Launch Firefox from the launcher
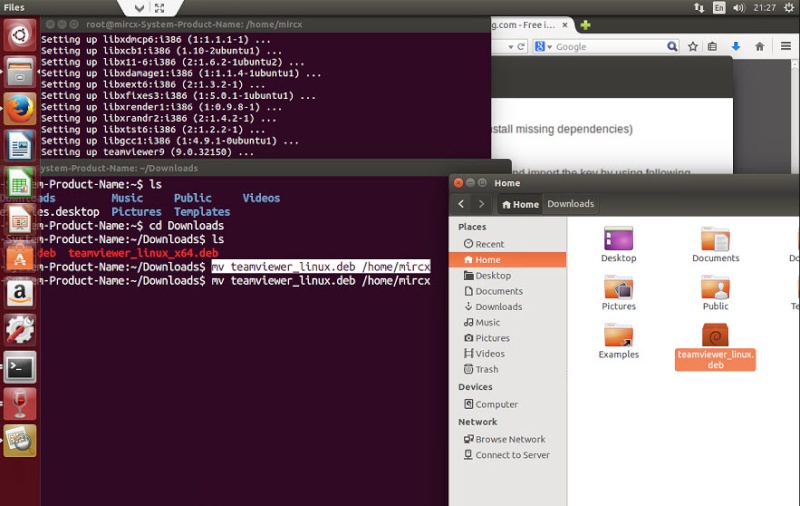800x506 pixels. 20,109
